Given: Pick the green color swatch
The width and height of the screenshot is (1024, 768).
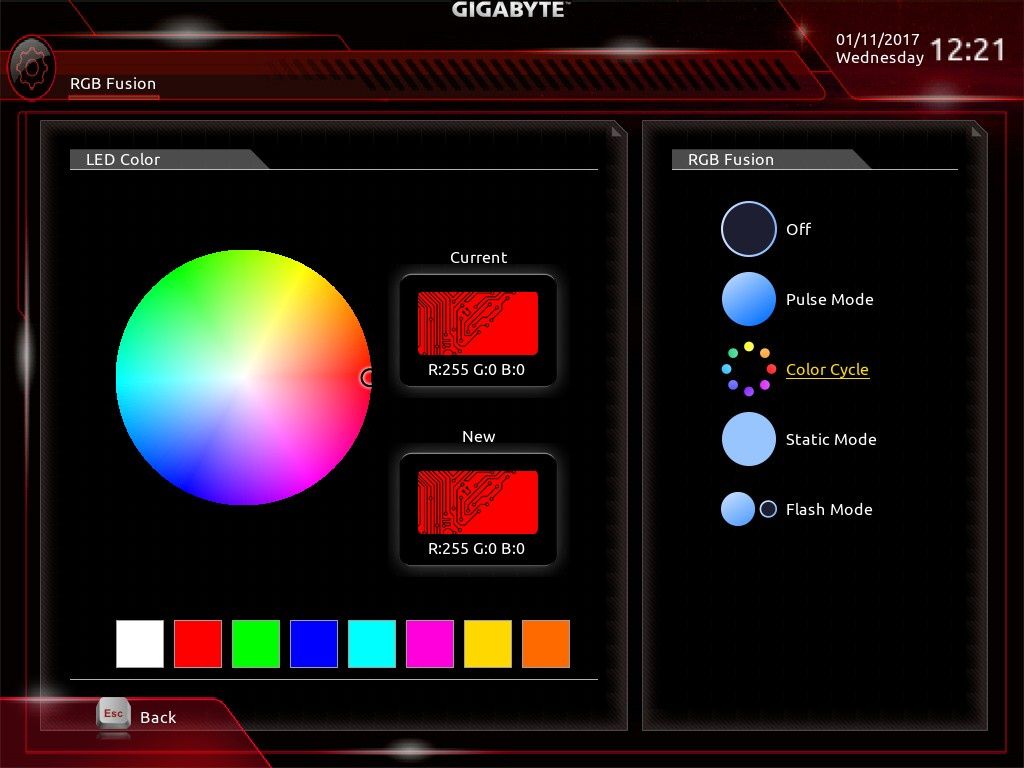Looking at the screenshot, I should tap(256, 644).
